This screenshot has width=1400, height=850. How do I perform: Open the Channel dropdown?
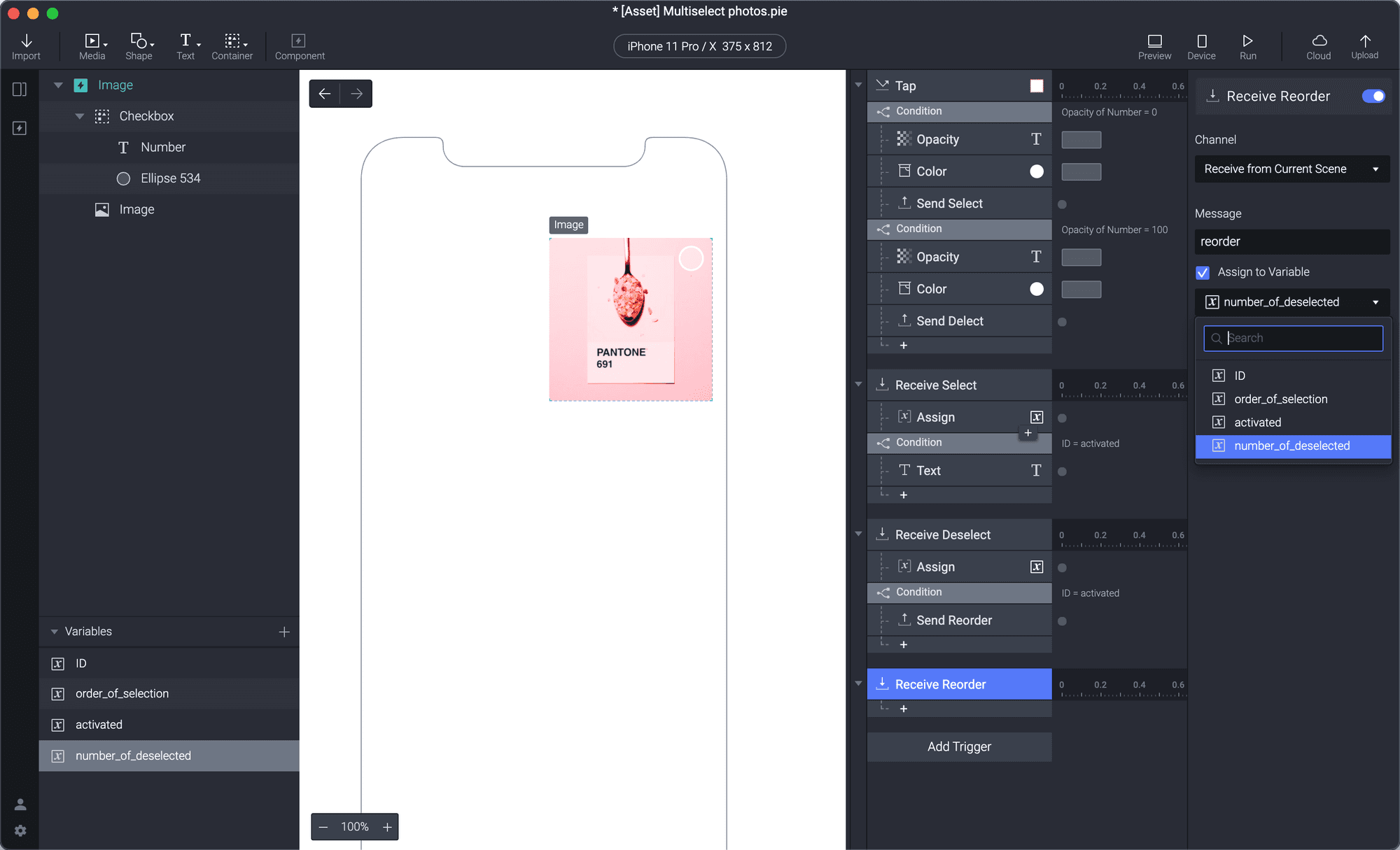click(x=1292, y=169)
